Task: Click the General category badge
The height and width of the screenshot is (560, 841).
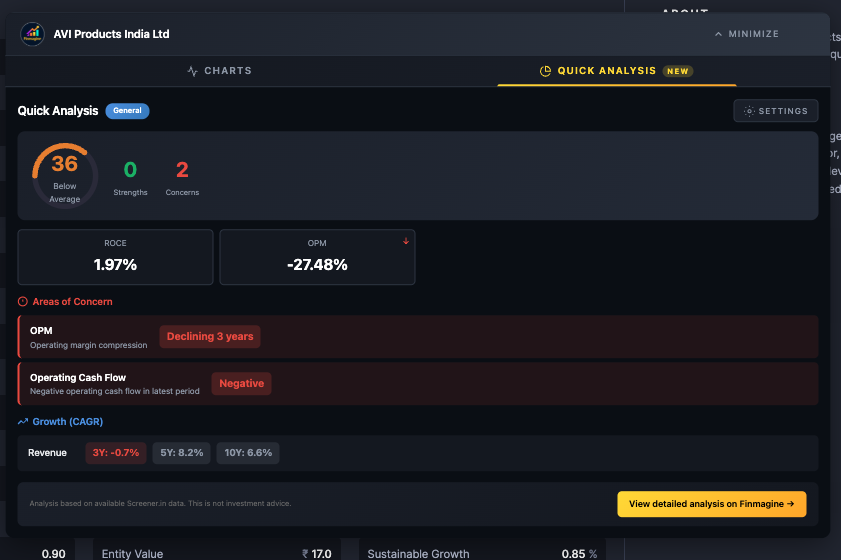Action: (x=127, y=111)
